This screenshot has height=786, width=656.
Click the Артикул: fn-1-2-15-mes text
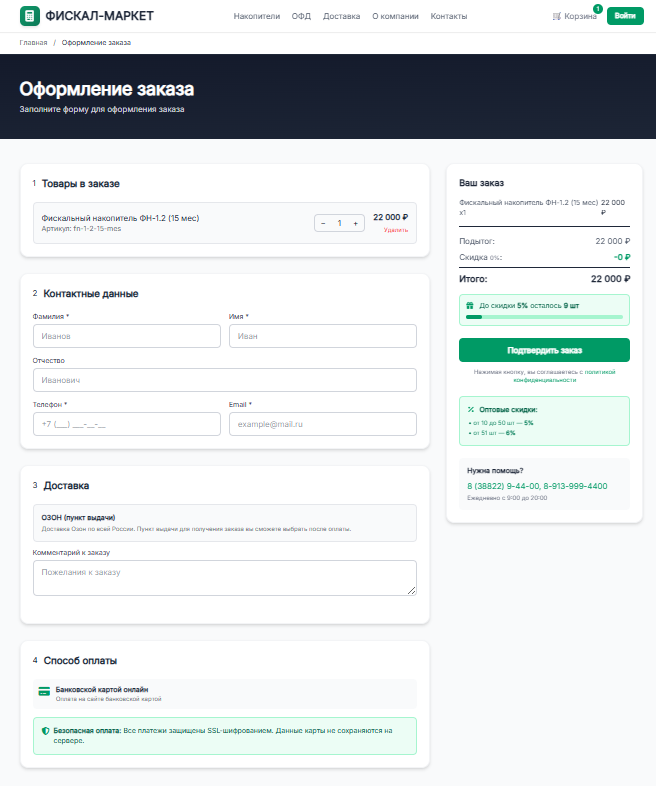[x=81, y=229]
